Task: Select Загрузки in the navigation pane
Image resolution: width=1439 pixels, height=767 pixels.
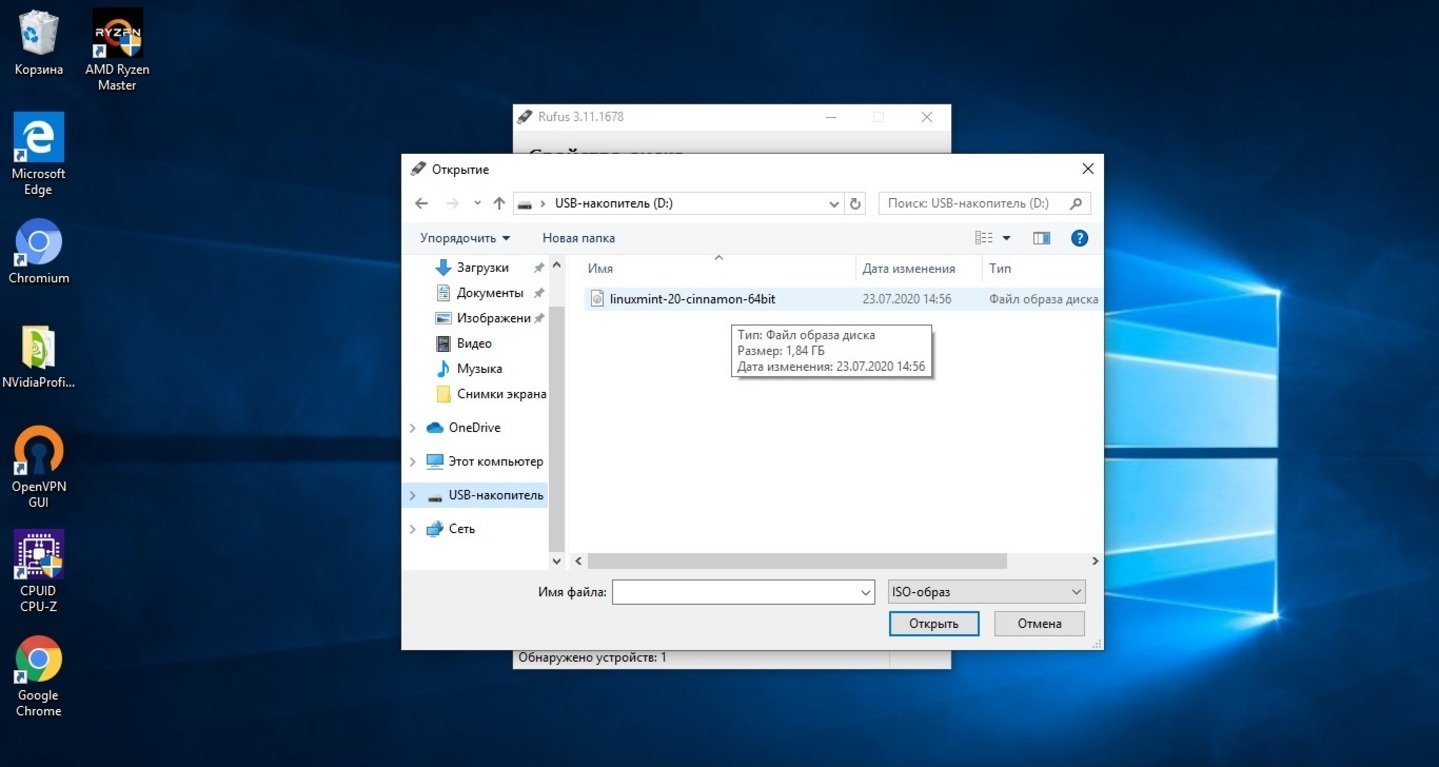Action: [x=482, y=267]
